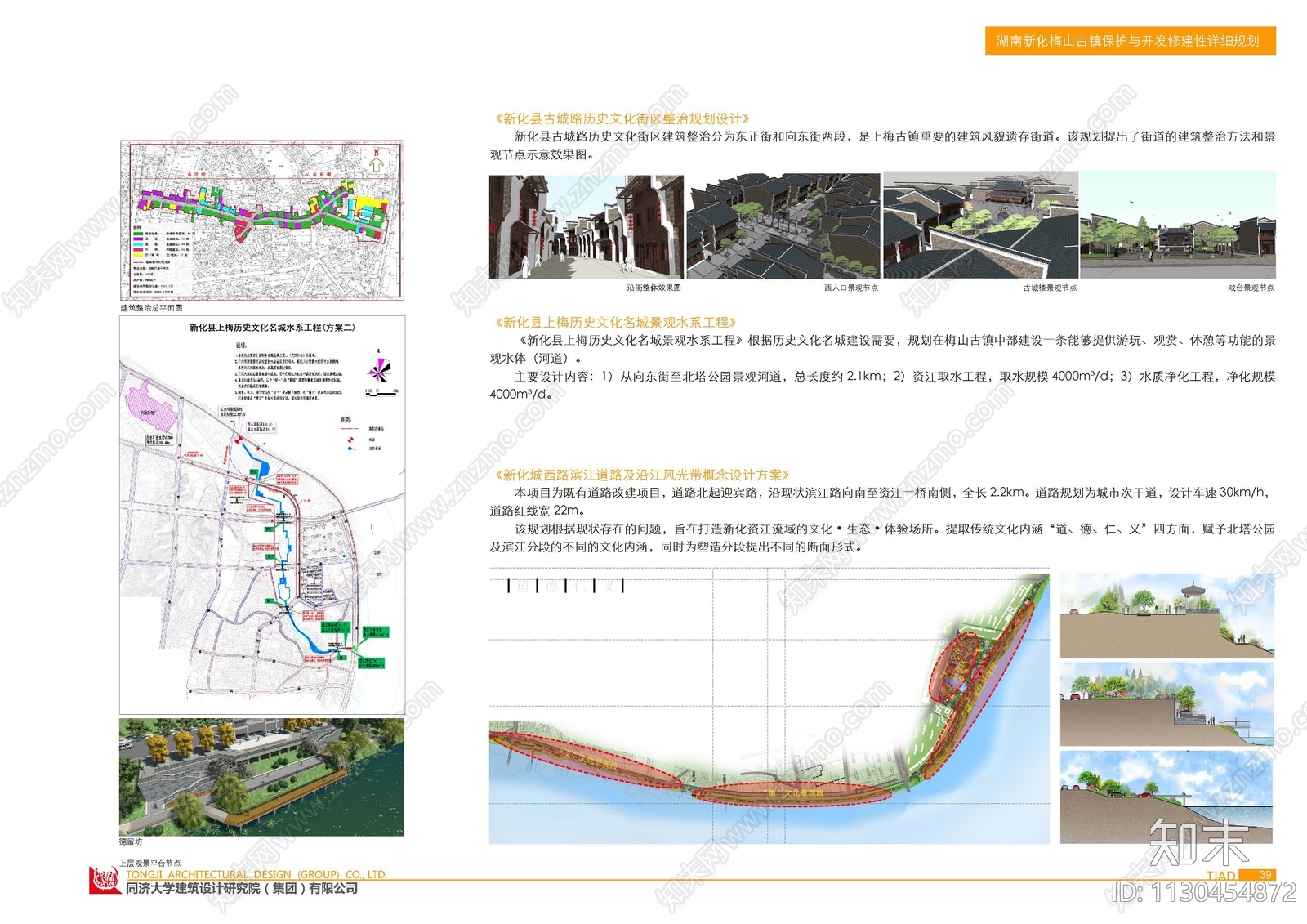
Task: Open the colored building renovation master plan map
Action: click(262, 220)
